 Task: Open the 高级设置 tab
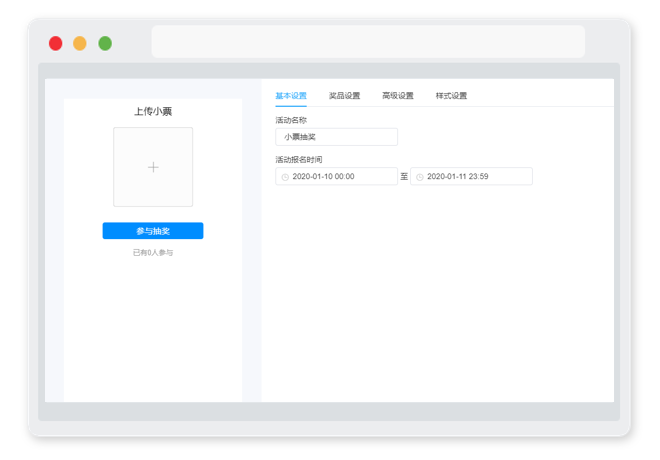click(398, 96)
